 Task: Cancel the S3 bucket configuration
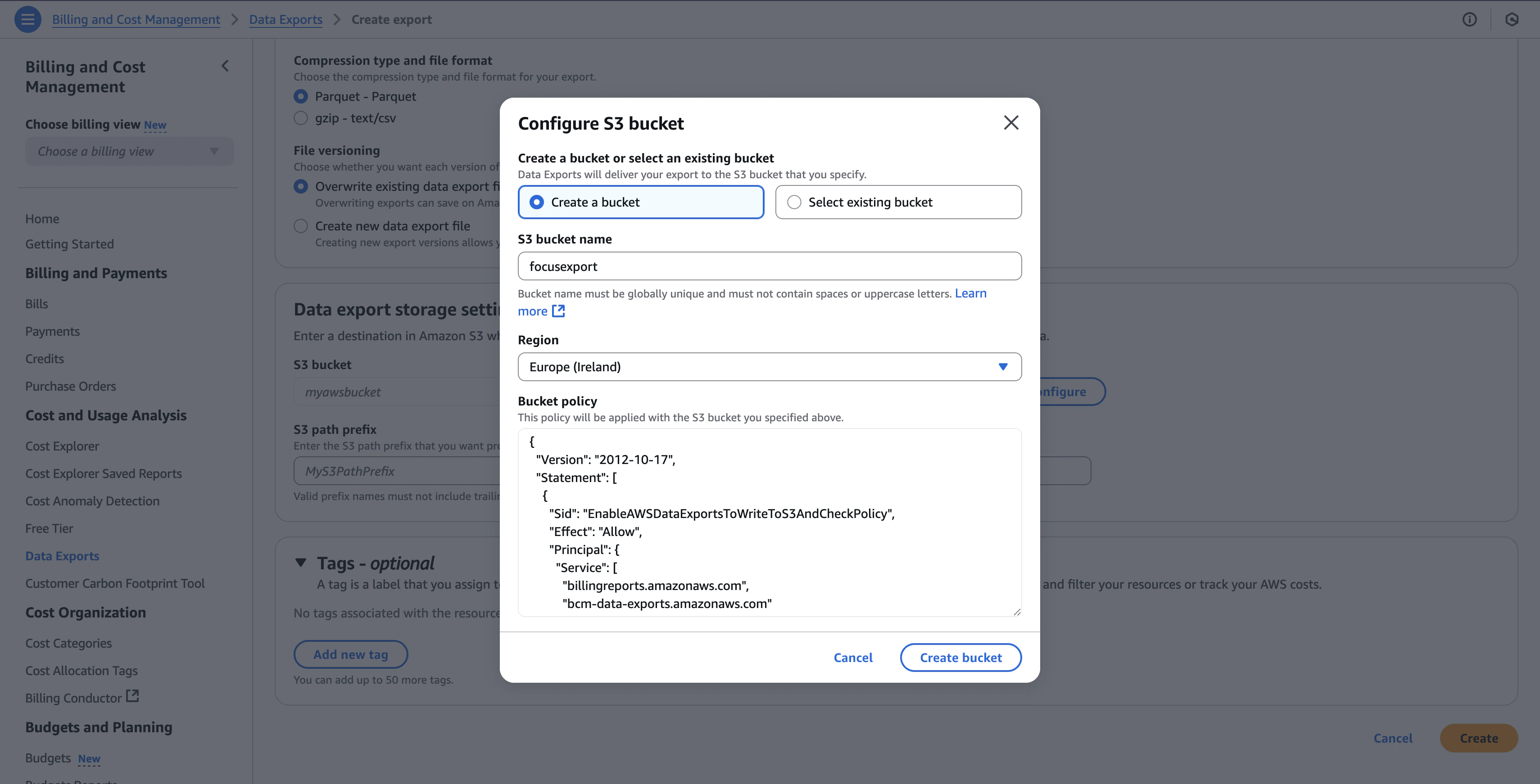853,658
